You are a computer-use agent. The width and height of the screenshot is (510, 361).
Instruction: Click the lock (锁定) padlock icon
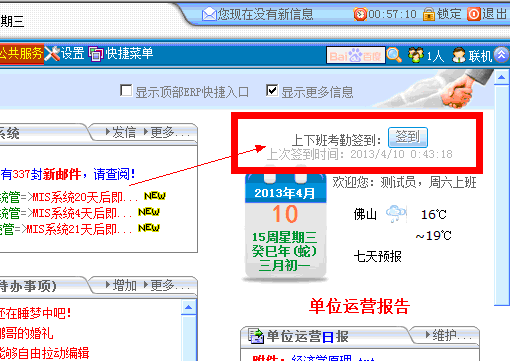429,14
